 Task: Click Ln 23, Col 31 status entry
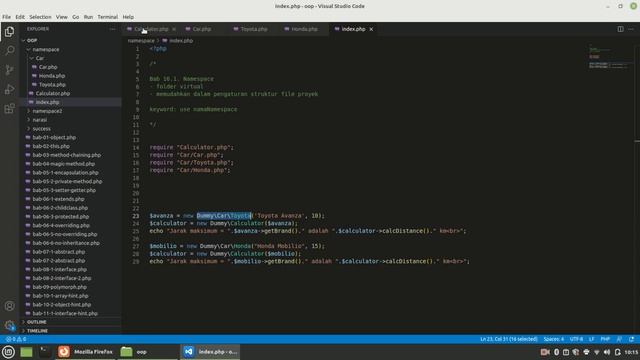pos(509,339)
